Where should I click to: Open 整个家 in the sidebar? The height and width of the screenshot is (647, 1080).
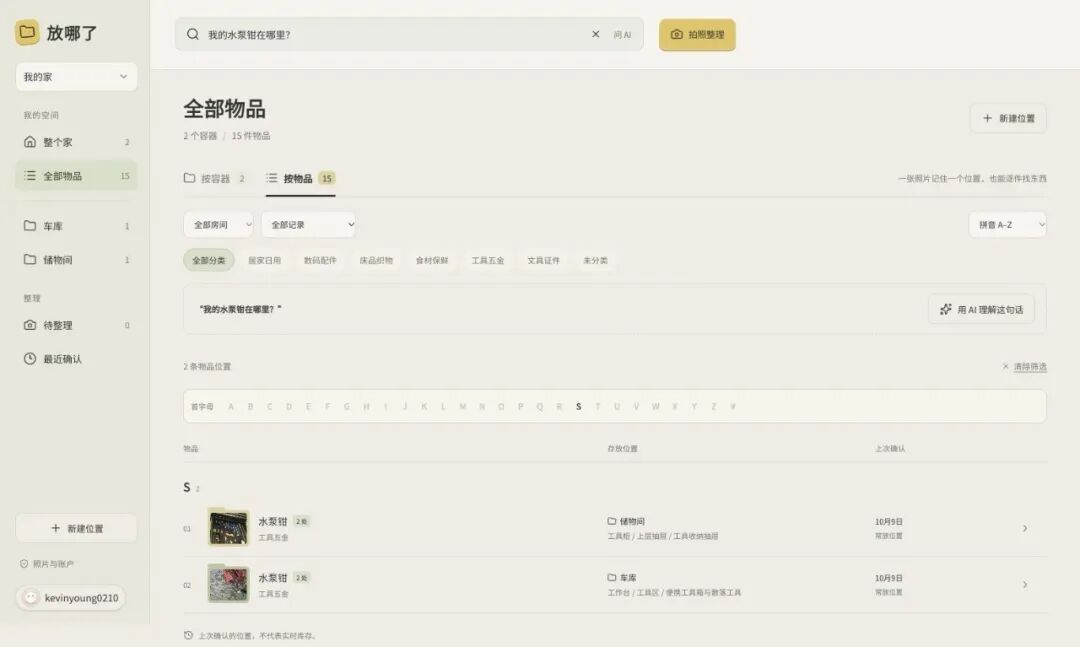(76, 142)
